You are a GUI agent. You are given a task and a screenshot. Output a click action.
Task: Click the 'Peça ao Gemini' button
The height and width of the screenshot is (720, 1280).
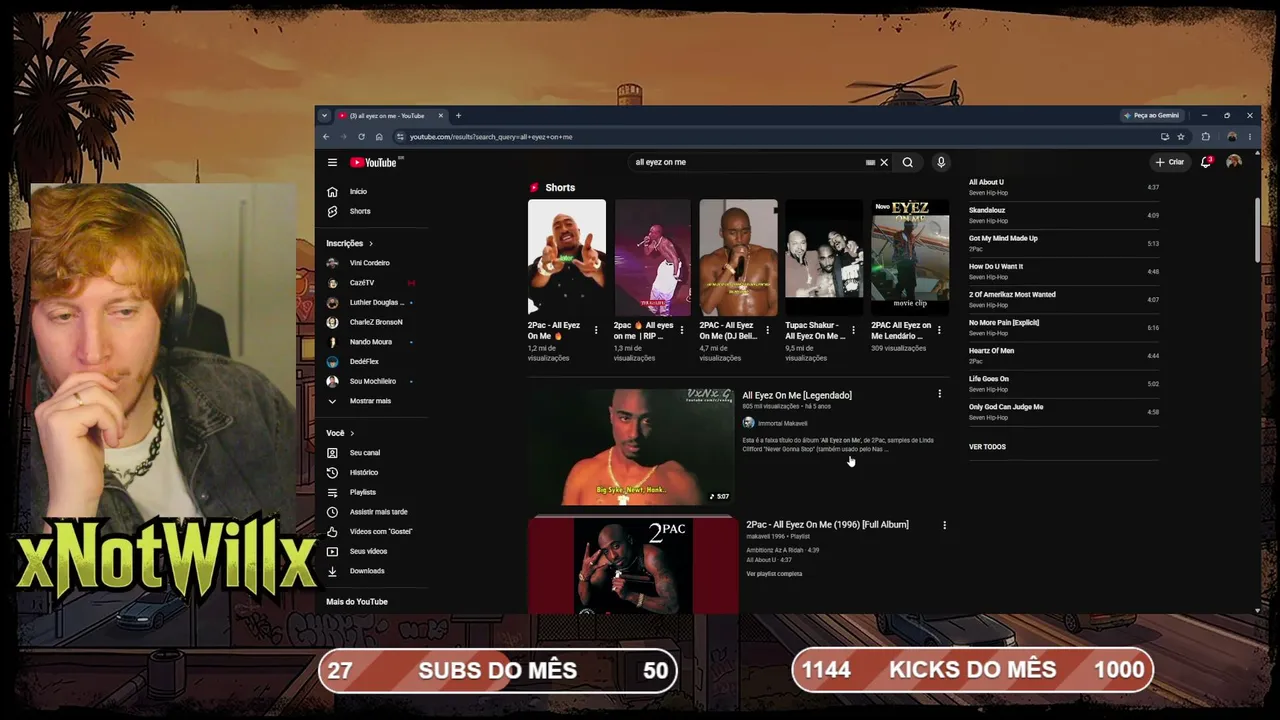tap(1151, 116)
